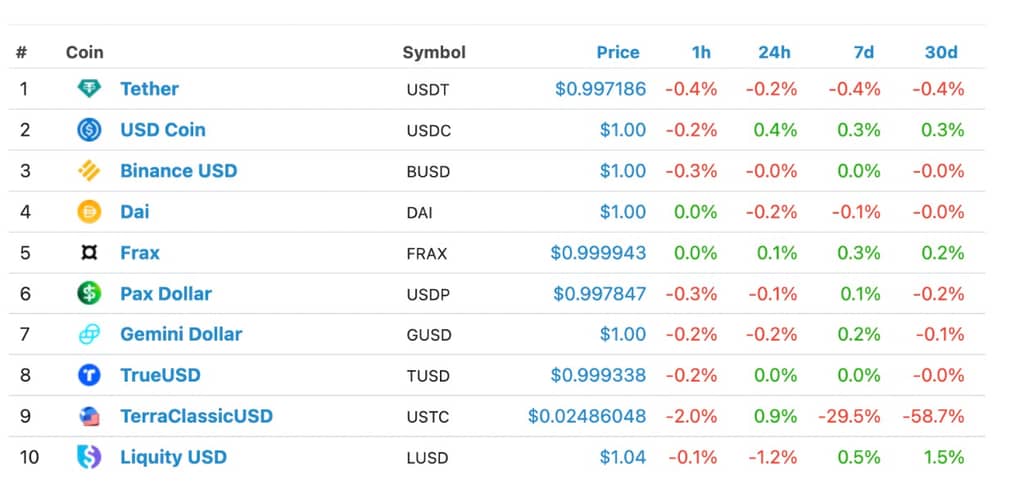Screen dimensions: 1024x488
Task: Open the Liquity USD name link
Action: point(174,457)
